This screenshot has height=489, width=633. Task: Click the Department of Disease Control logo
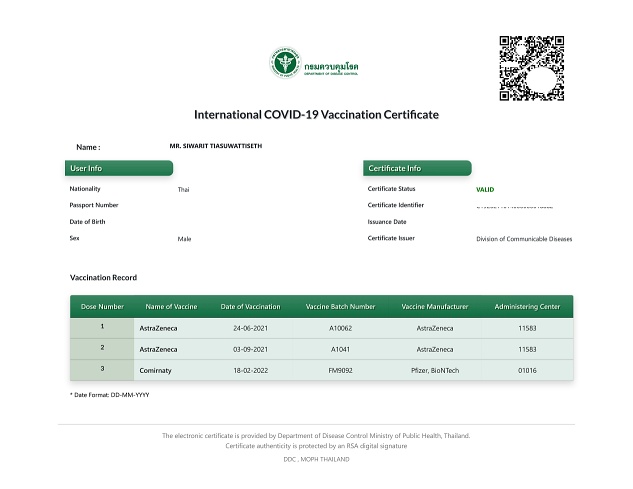point(315,65)
